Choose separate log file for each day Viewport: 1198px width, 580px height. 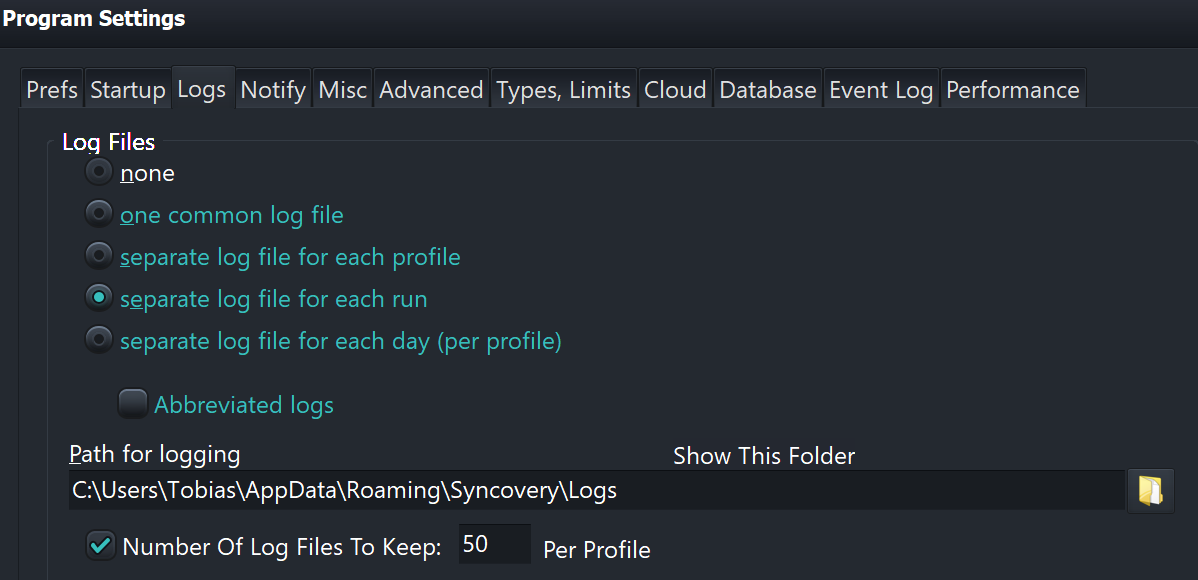click(99, 341)
